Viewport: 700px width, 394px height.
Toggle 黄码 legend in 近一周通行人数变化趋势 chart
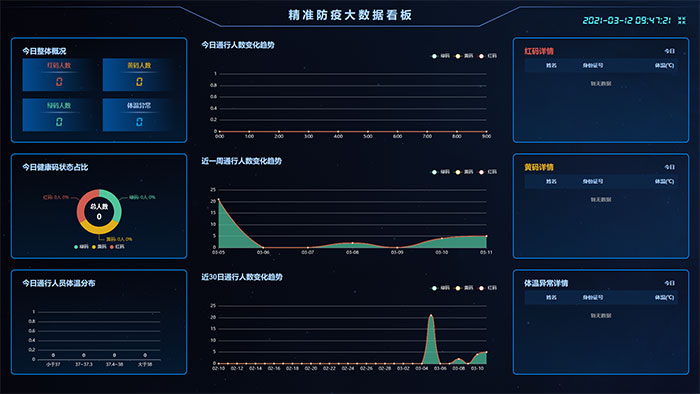[464, 172]
